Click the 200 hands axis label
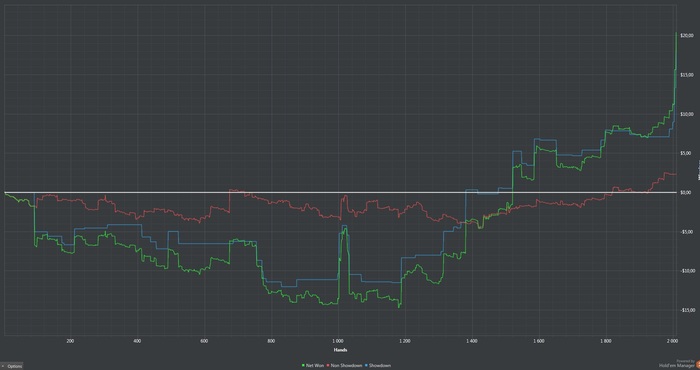Viewport: 700px width, 370px height. click(70, 341)
